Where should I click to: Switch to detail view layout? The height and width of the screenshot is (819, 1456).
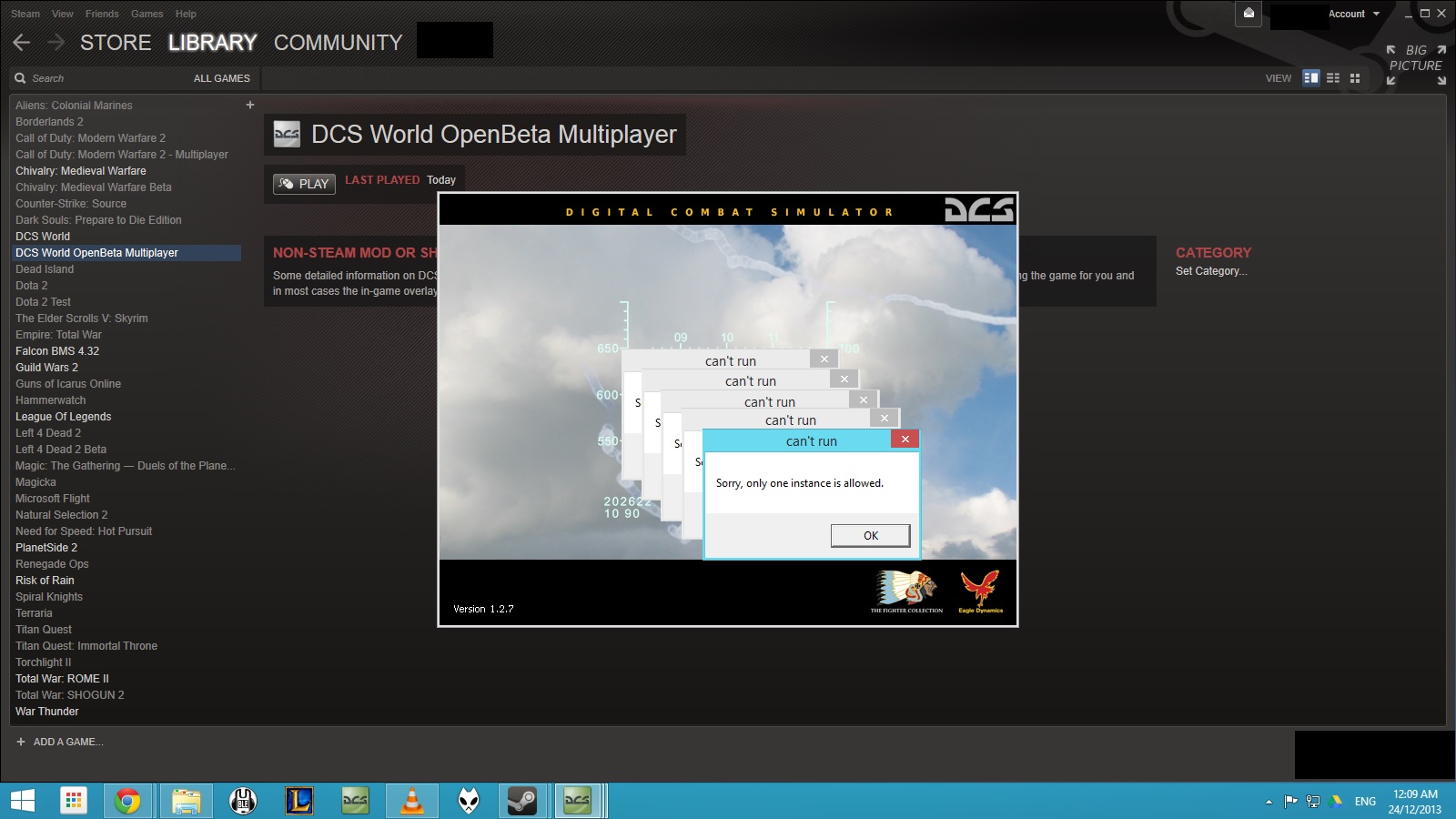(1310, 78)
